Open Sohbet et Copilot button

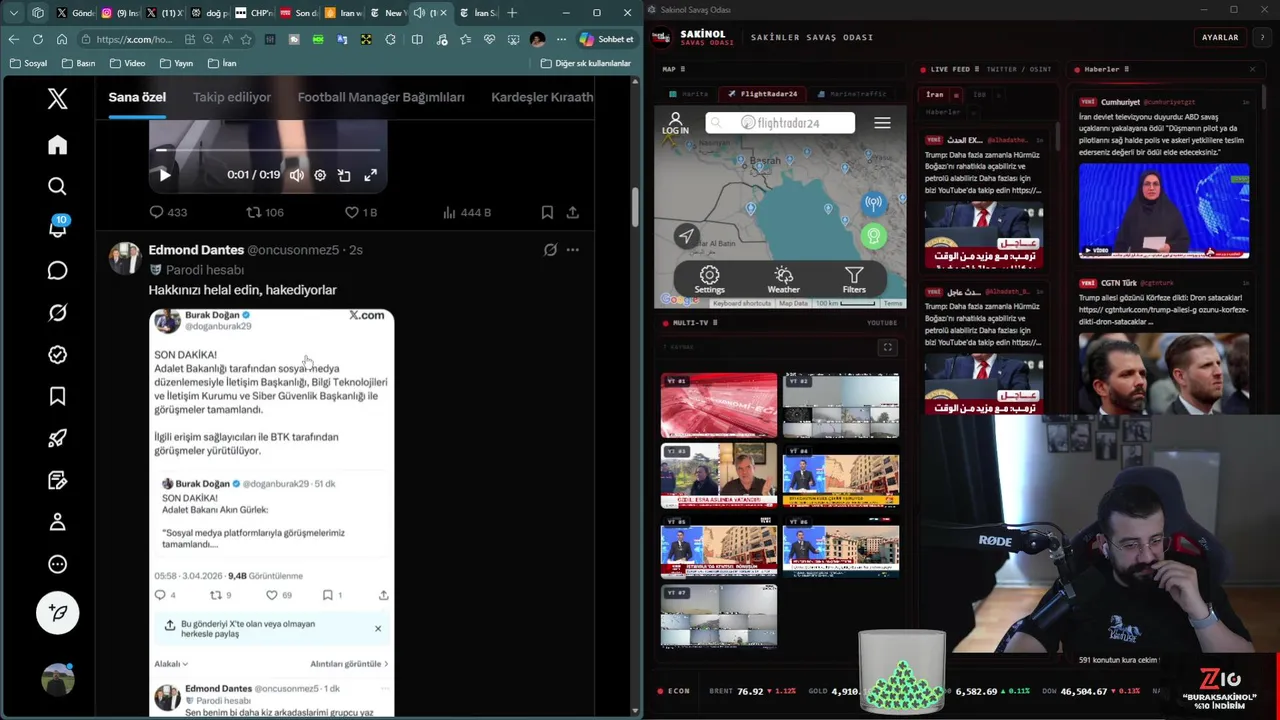[606, 39]
